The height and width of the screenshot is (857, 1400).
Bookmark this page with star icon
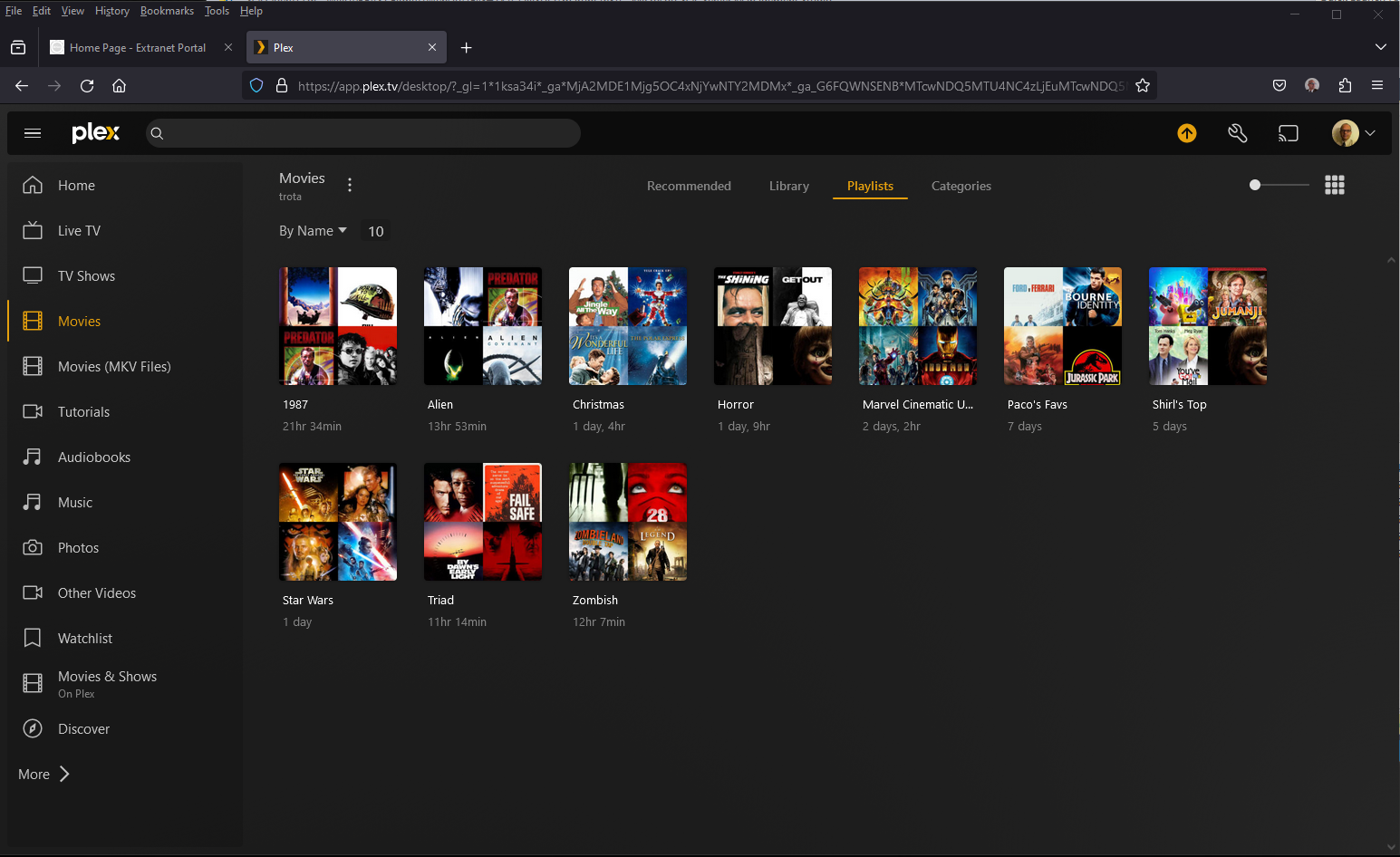click(1143, 86)
